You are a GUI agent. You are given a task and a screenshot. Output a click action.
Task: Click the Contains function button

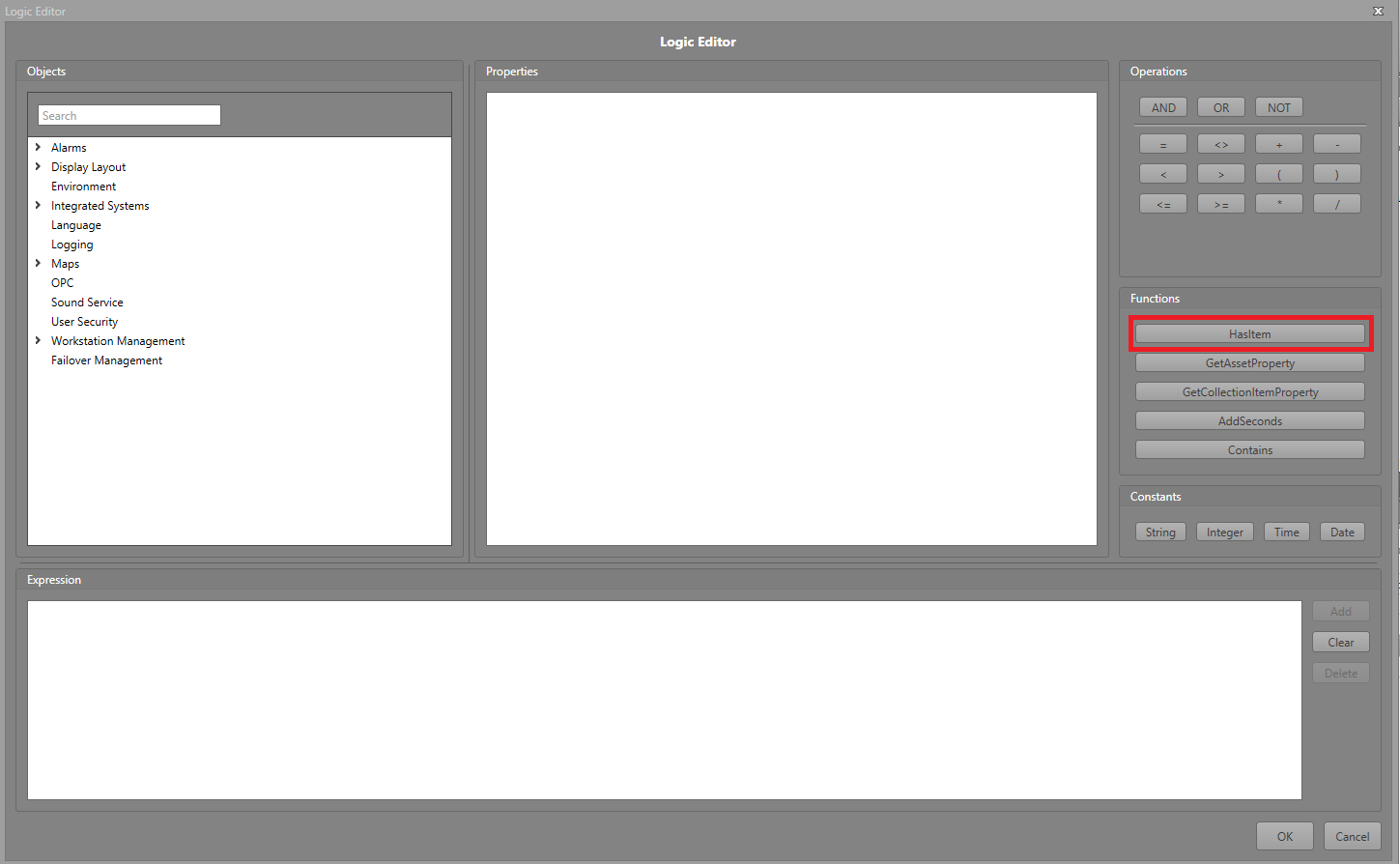click(1249, 450)
